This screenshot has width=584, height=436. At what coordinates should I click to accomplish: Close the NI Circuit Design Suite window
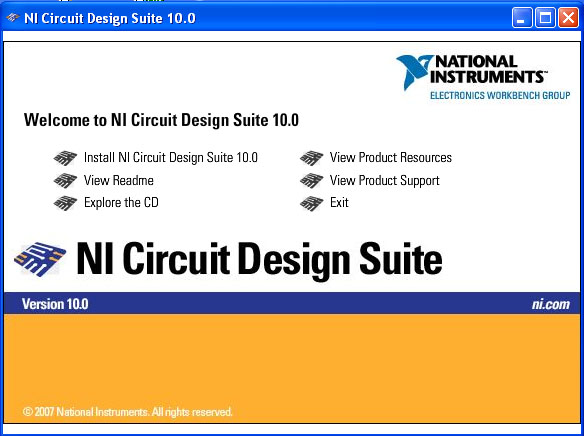pyautogui.click(x=568, y=17)
